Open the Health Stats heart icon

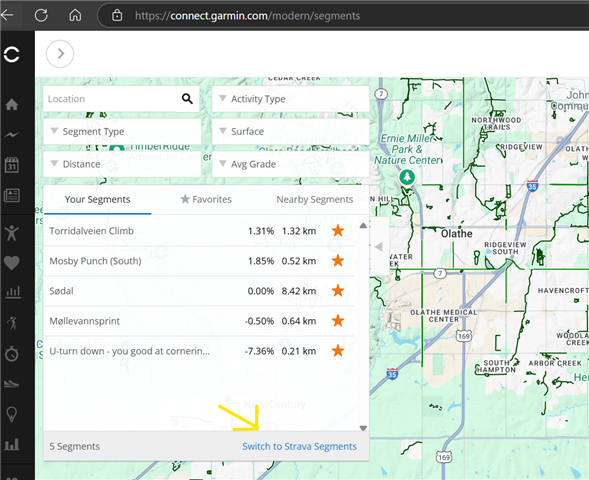click(12, 263)
